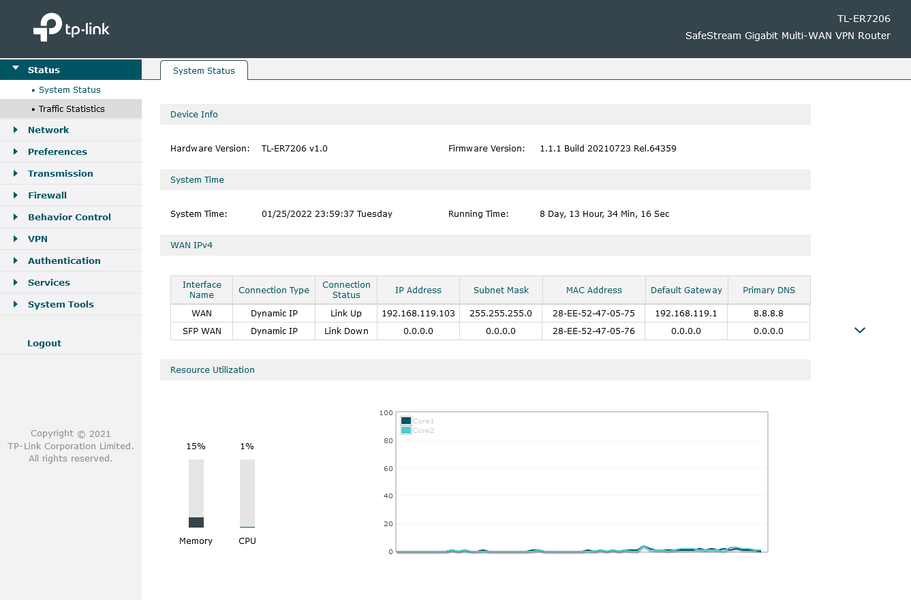Click the WAN IP address 192.168.119.103 cell
The width and height of the screenshot is (911, 600).
coord(418,313)
